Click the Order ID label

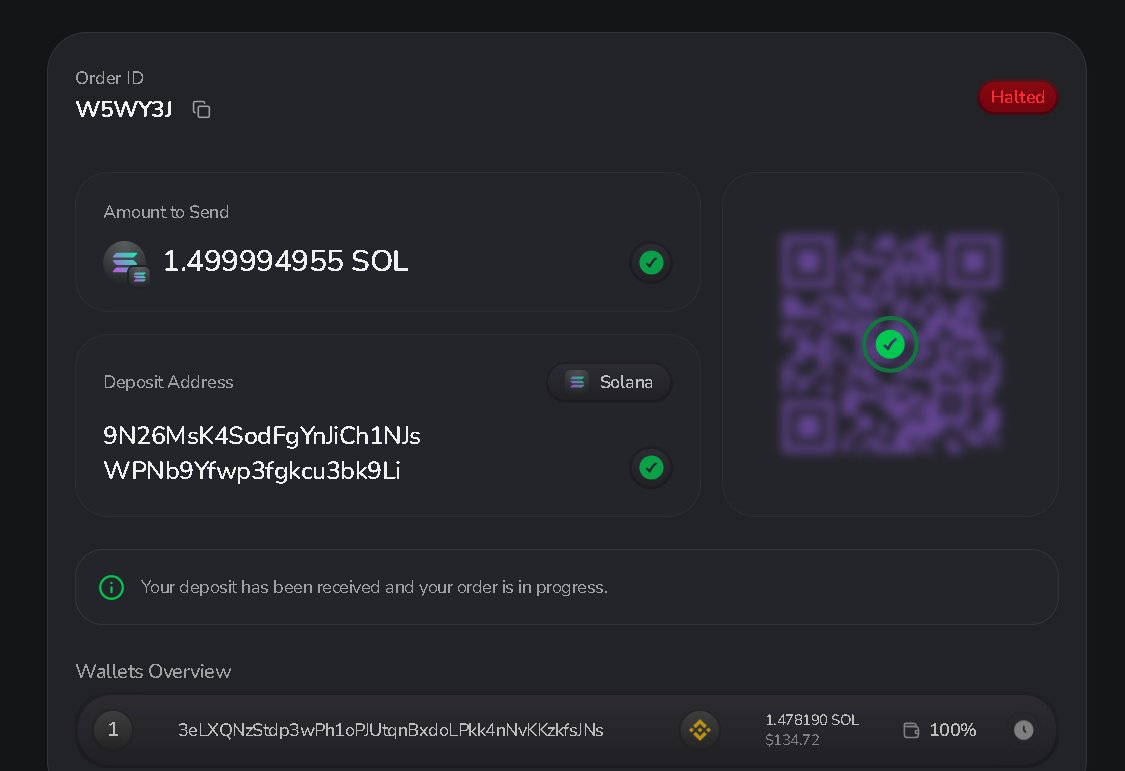point(109,77)
